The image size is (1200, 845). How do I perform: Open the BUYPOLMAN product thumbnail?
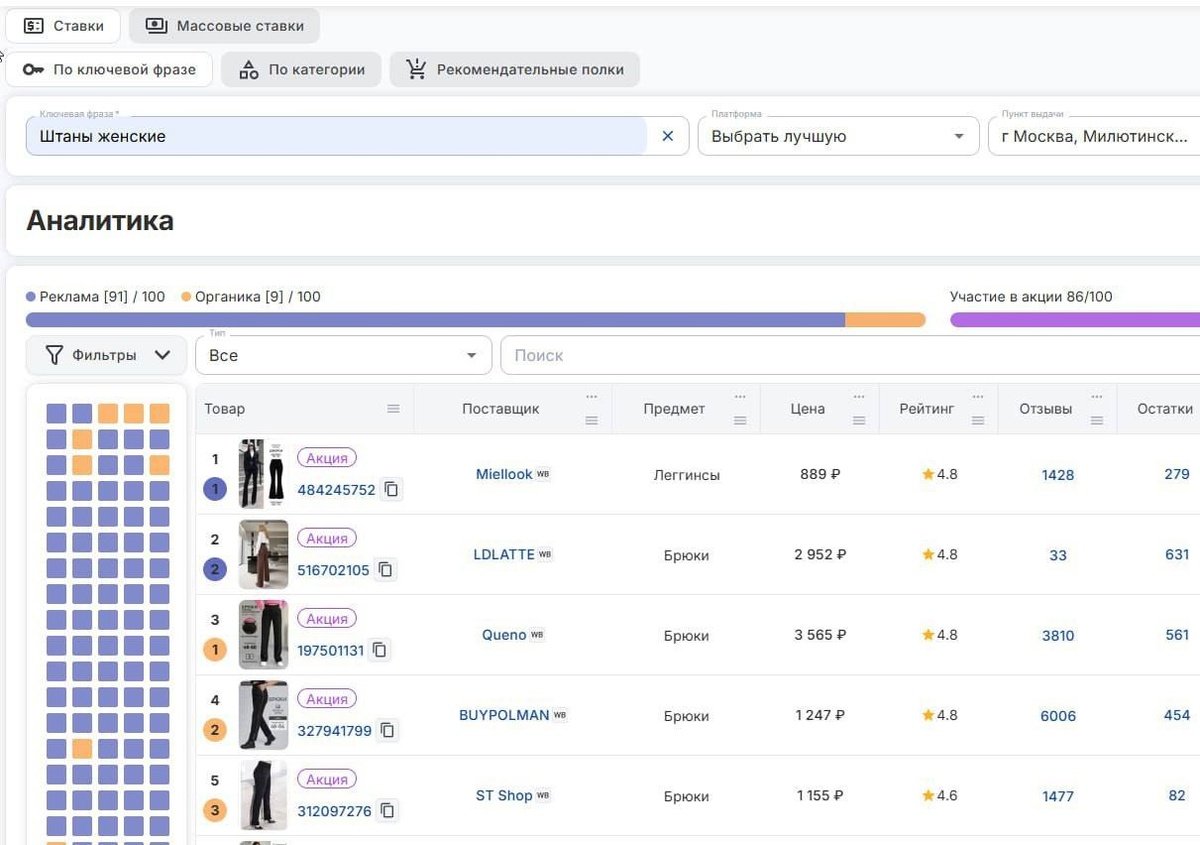pyautogui.click(x=263, y=715)
